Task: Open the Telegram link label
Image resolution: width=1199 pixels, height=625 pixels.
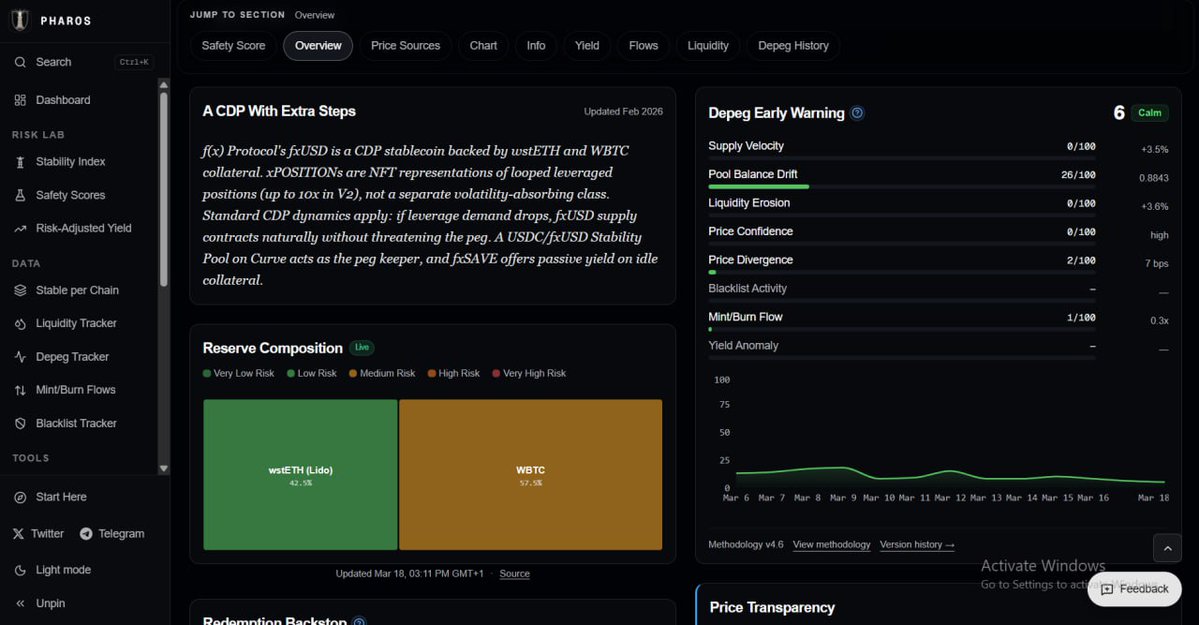Action: pyautogui.click(x=121, y=534)
